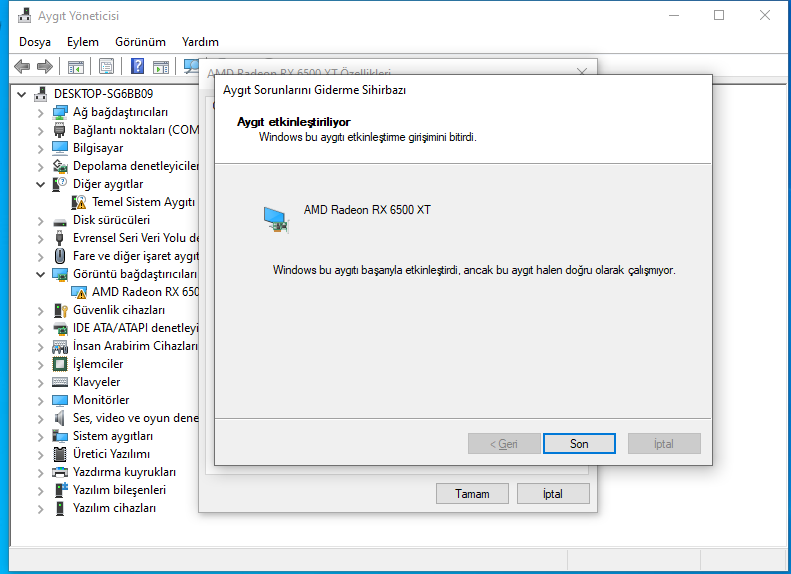Screen dimensions: 791x574
Task: Click the wizard title Aygıt Sorunlarını Giderme Sihirbazı
Action: pos(314,90)
